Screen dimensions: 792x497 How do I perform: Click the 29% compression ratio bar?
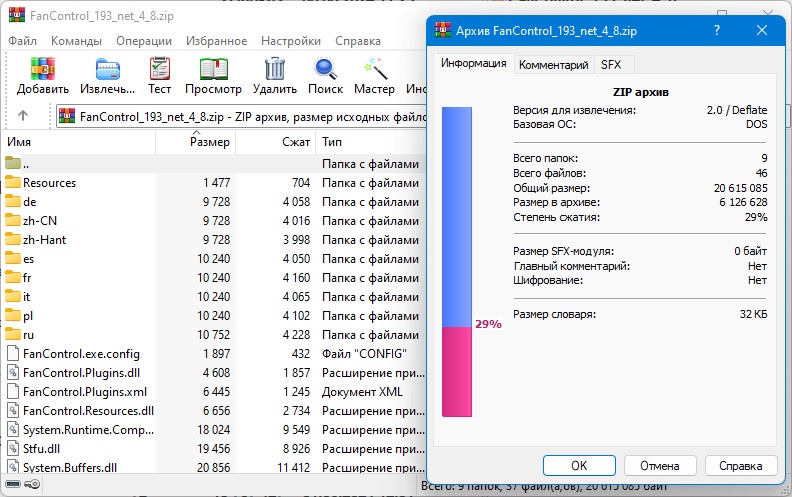tap(457, 262)
